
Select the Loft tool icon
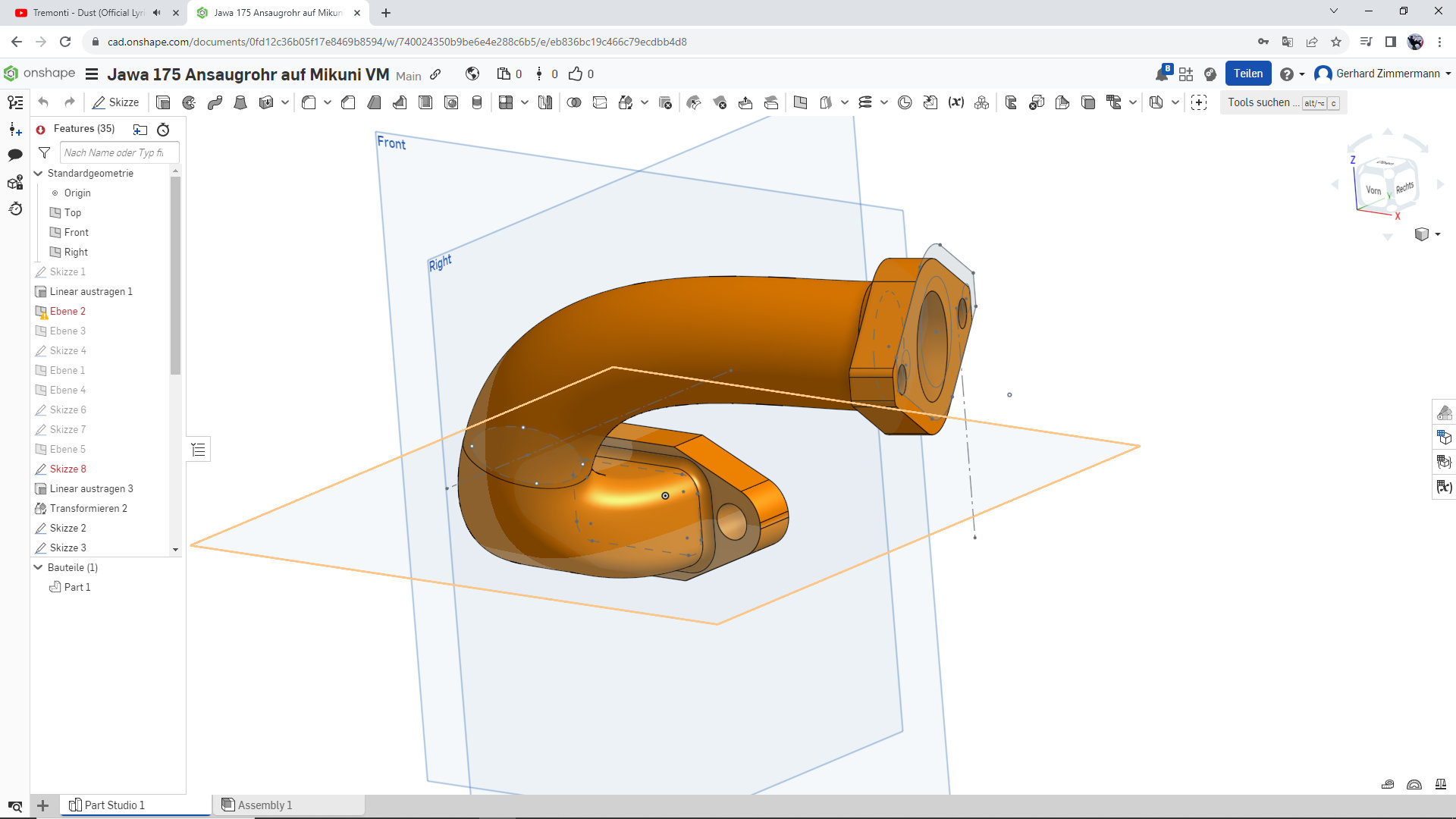click(x=240, y=102)
